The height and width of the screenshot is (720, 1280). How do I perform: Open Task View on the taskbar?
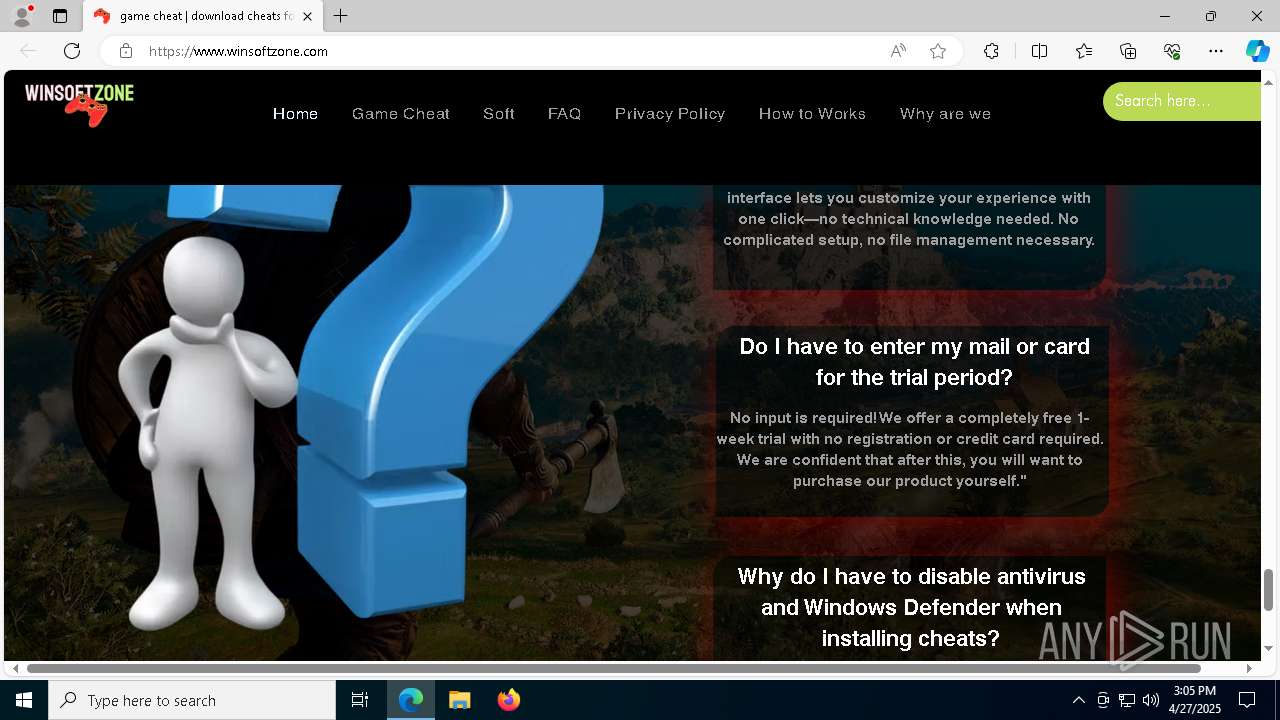[360, 700]
